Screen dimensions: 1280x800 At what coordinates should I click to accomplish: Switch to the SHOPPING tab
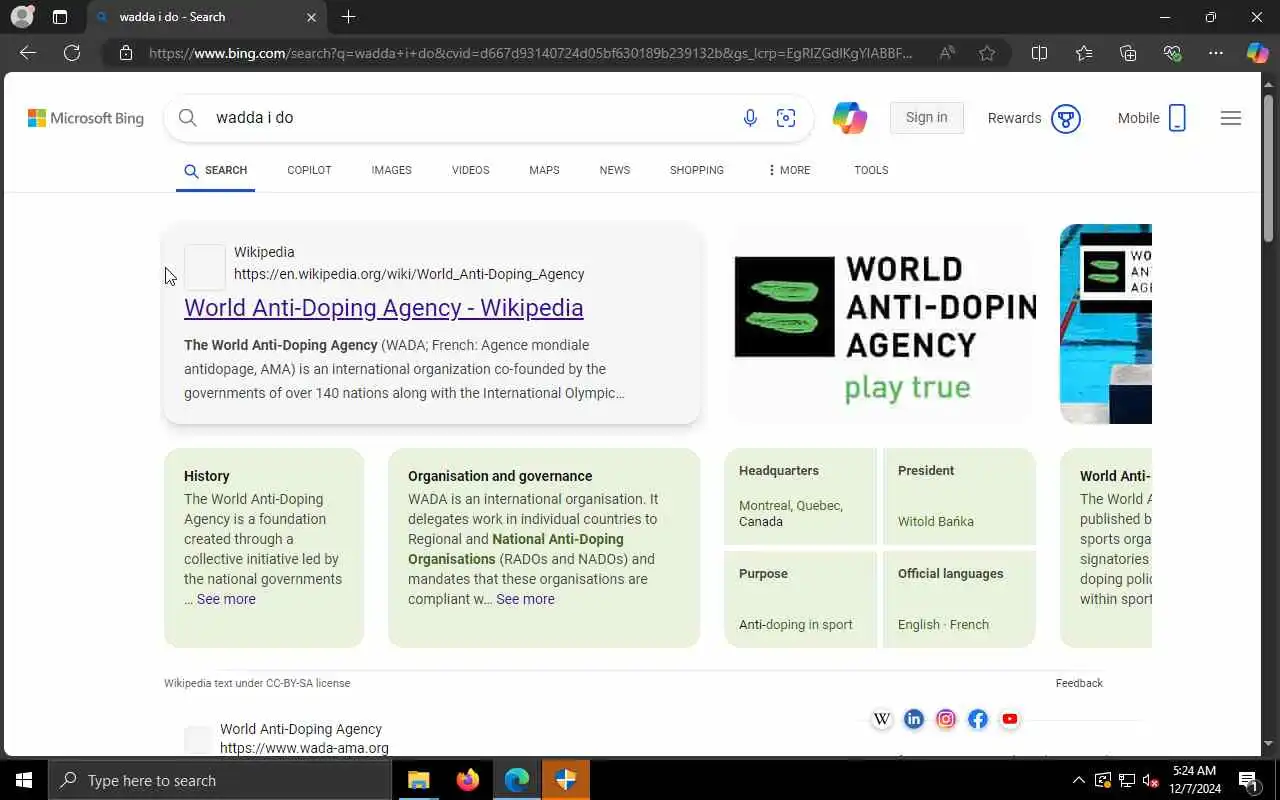tap(697, 170)
